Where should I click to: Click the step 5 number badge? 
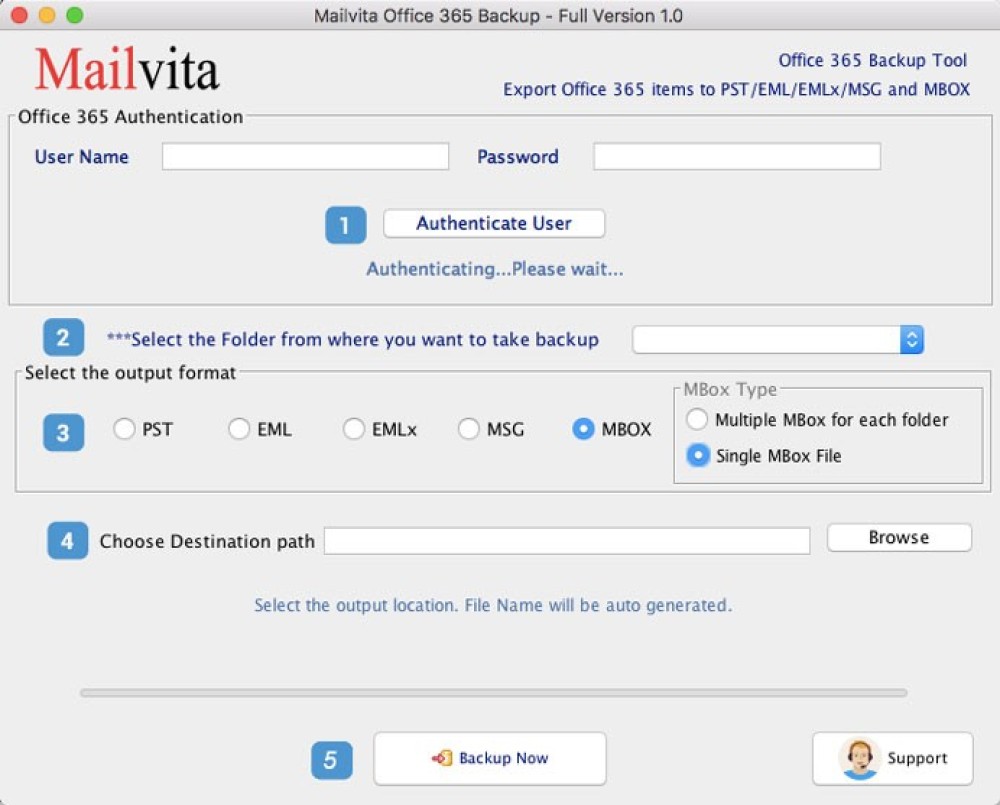[331, 760]
